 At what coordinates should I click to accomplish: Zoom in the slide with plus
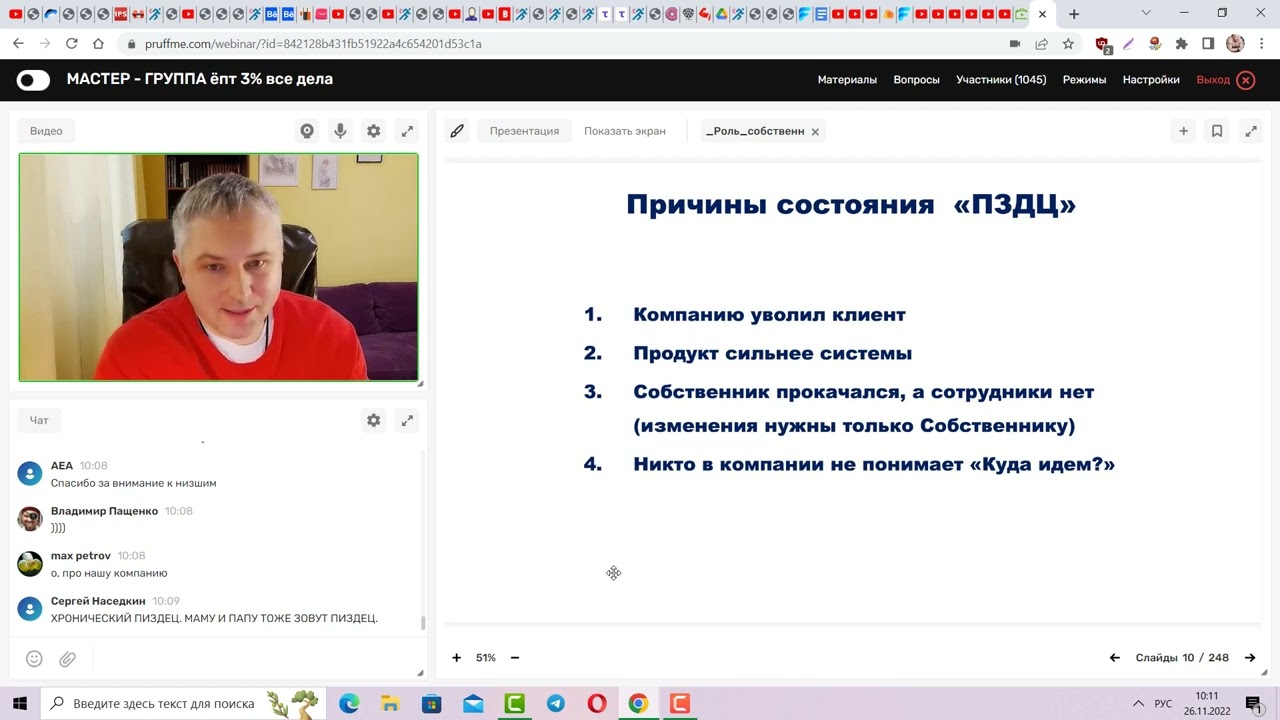click(456, 658)
